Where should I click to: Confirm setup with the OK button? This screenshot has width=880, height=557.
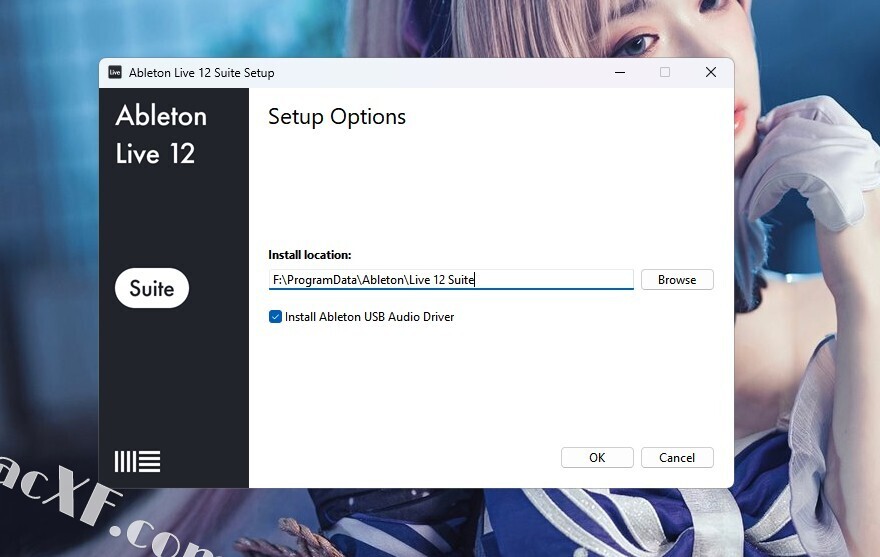point(597,458)
